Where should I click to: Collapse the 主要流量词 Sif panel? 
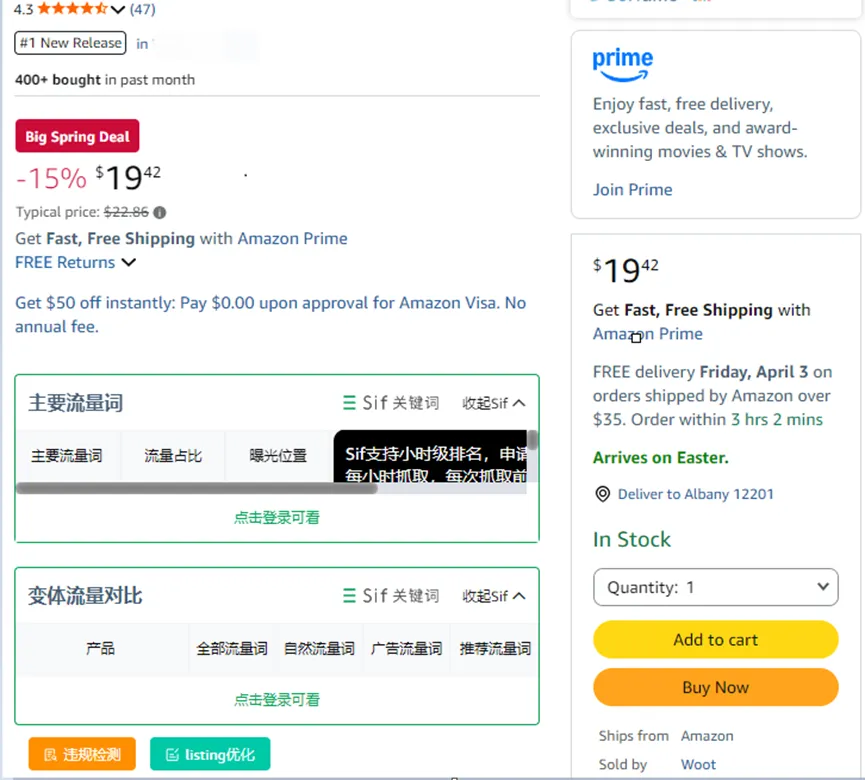(x=494, y=403)
